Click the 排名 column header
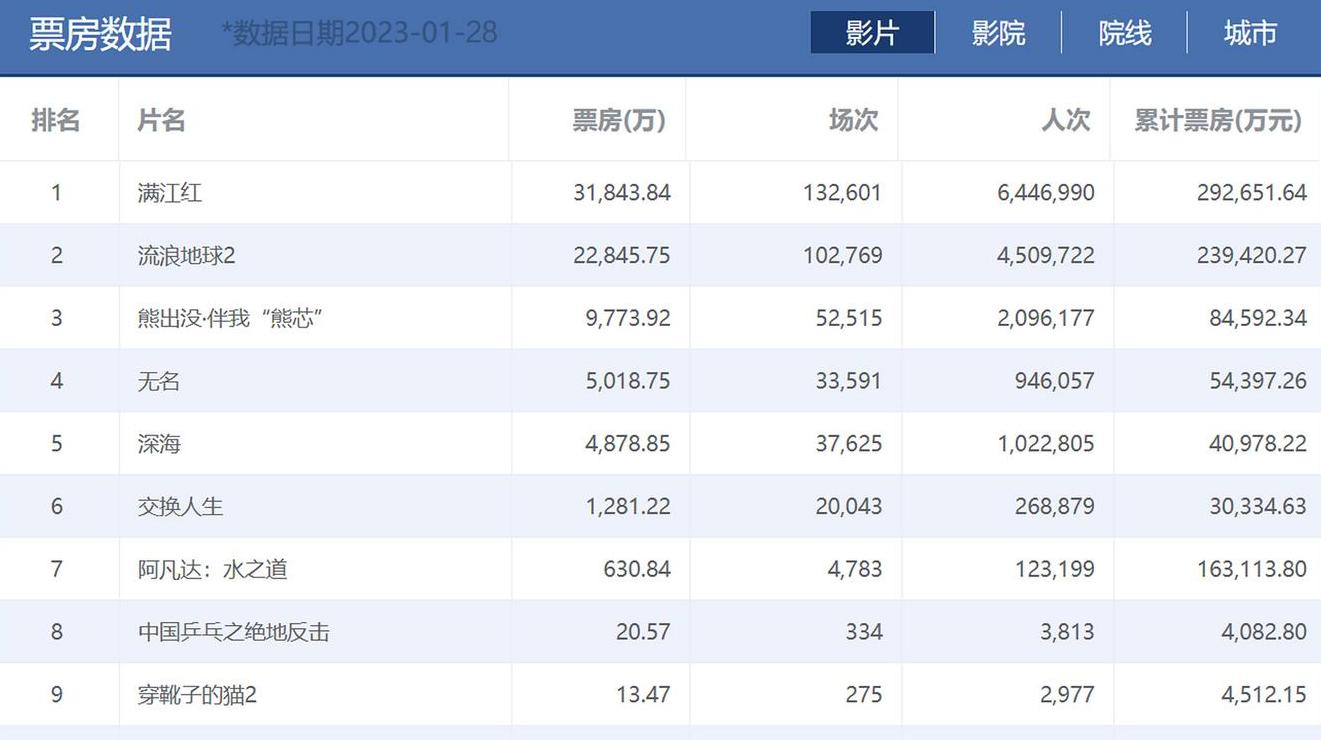 56,121
